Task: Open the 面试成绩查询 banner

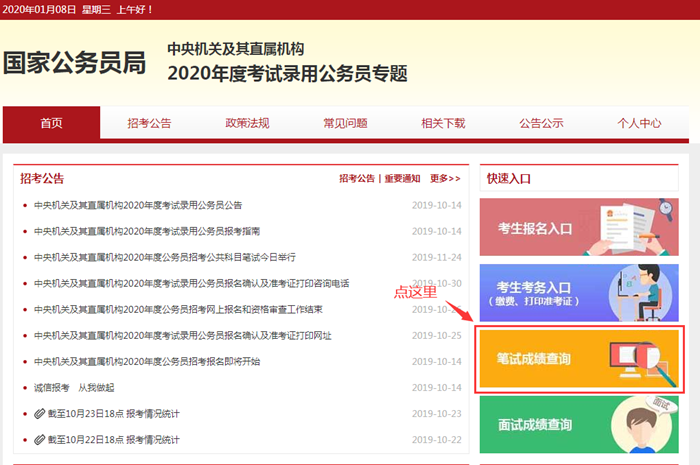Action: (578, 424)
